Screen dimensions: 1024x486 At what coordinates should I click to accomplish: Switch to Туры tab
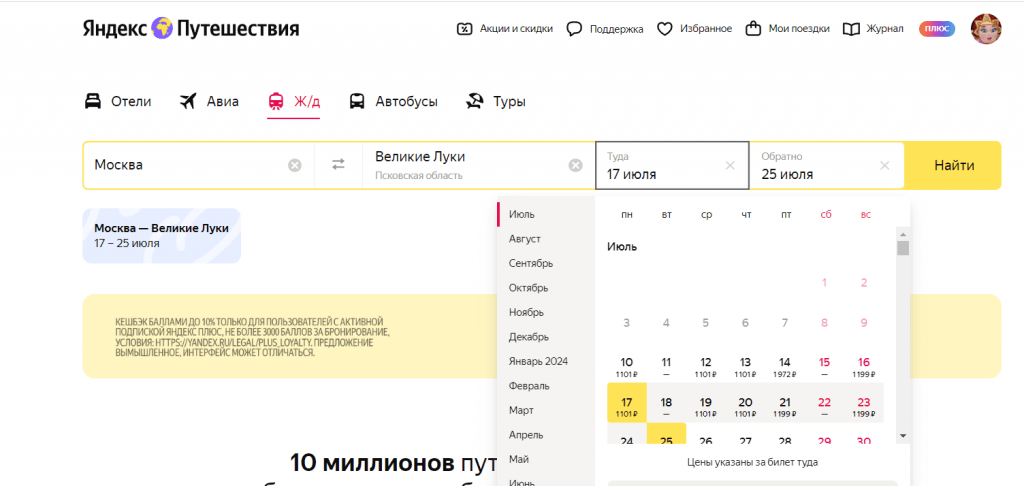[x=495, y=101]
